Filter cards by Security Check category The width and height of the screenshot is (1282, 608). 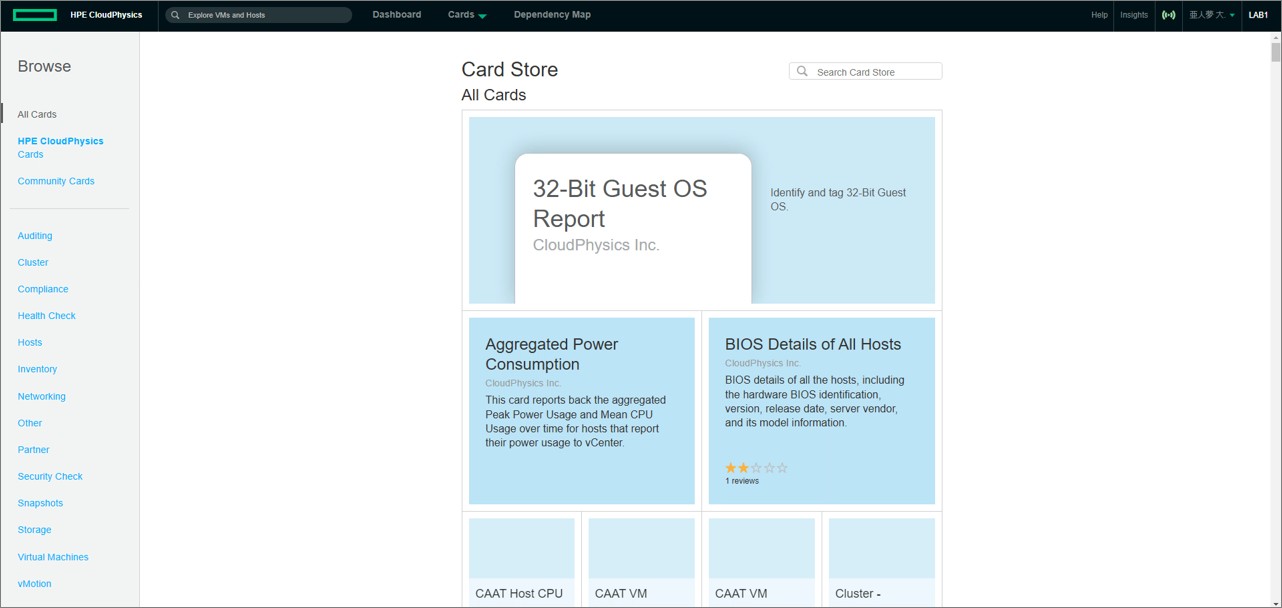tap(50, 476)
